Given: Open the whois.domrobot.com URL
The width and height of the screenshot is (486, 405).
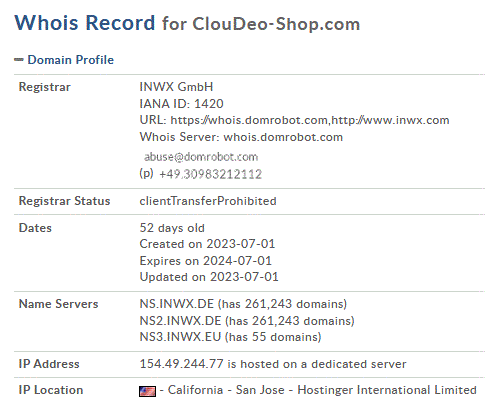Looking at the screenshot, I should click(249, 120).
